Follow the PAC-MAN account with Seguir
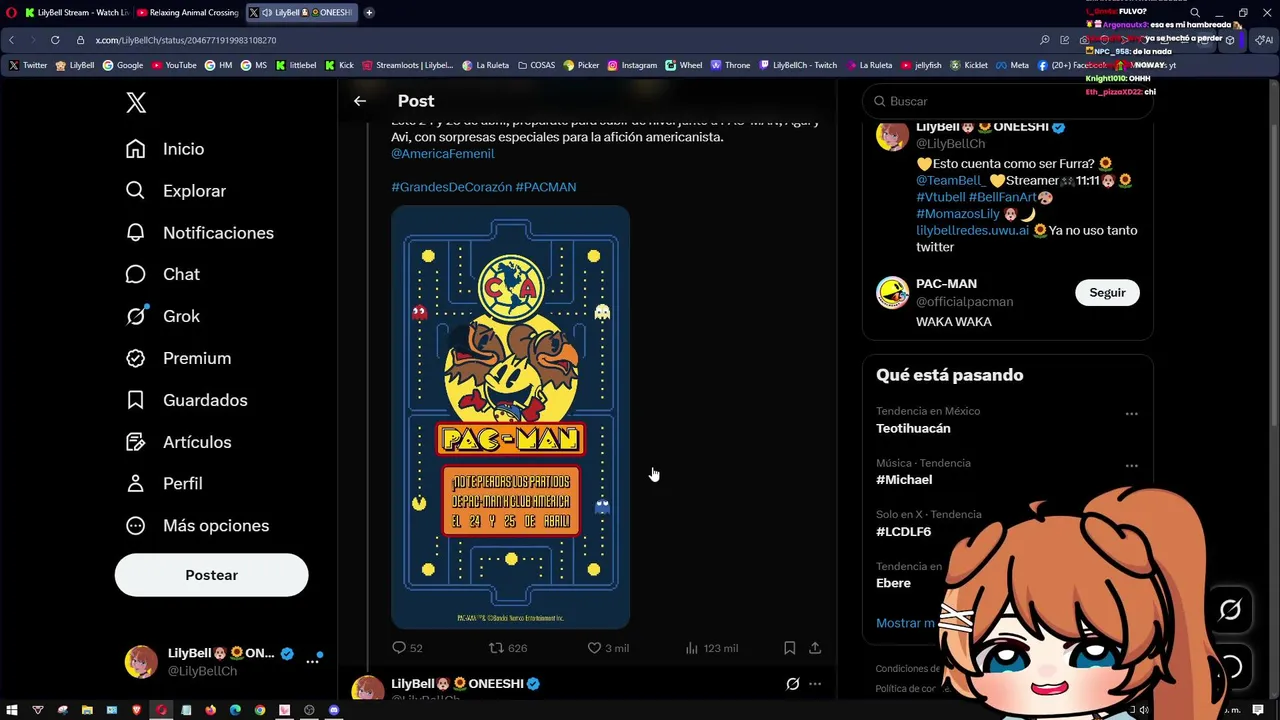This screenshot has width=1280, height=720. pos(1107,293)
